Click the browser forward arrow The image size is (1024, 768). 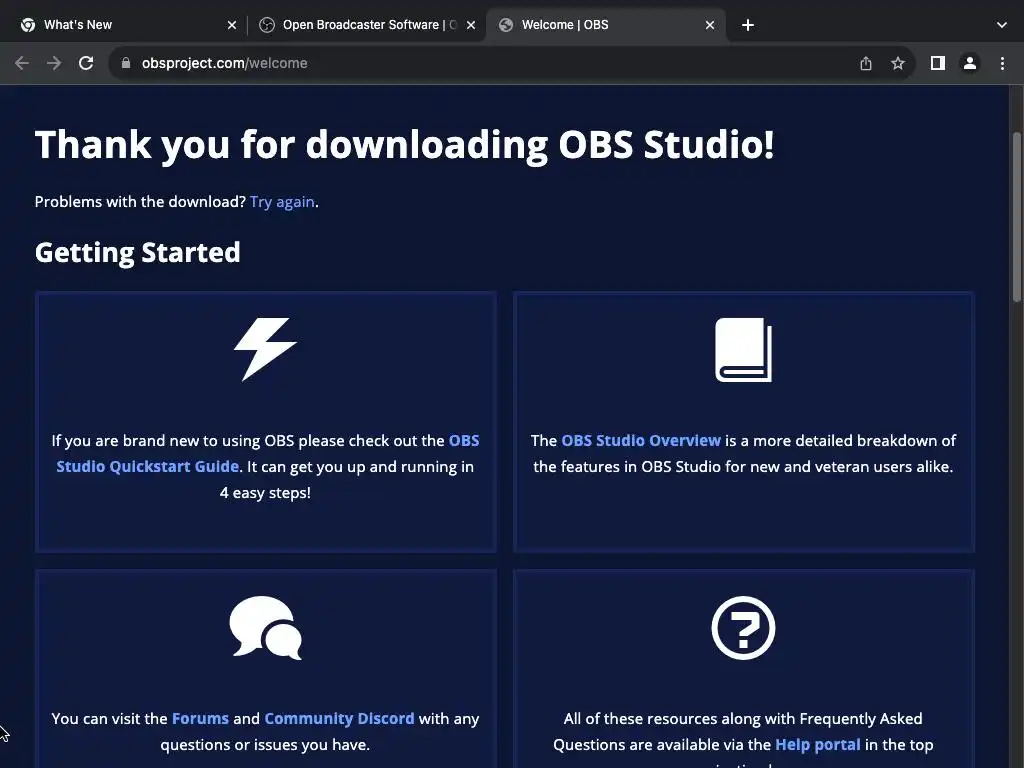coord(54,63)
